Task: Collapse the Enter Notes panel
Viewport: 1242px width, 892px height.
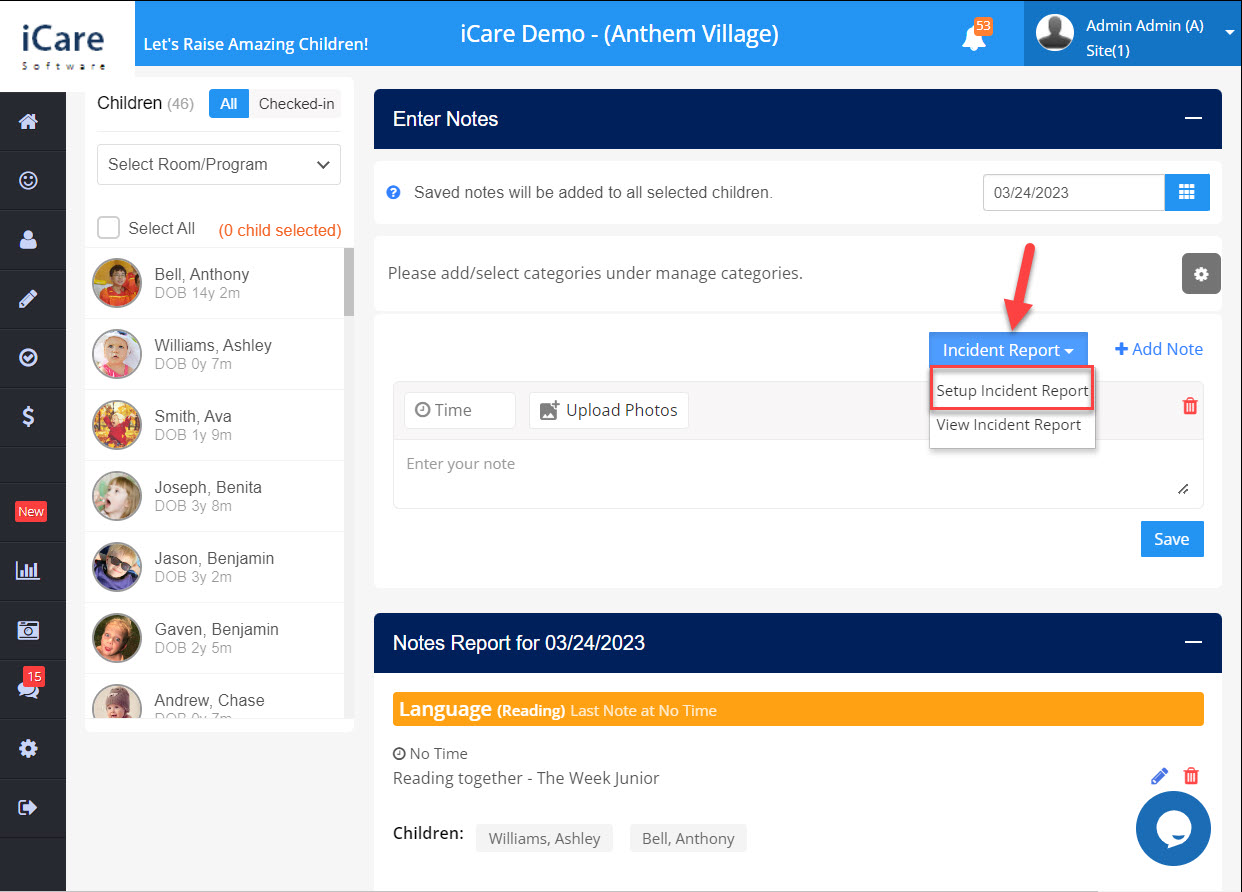Action: (1193, 118)
